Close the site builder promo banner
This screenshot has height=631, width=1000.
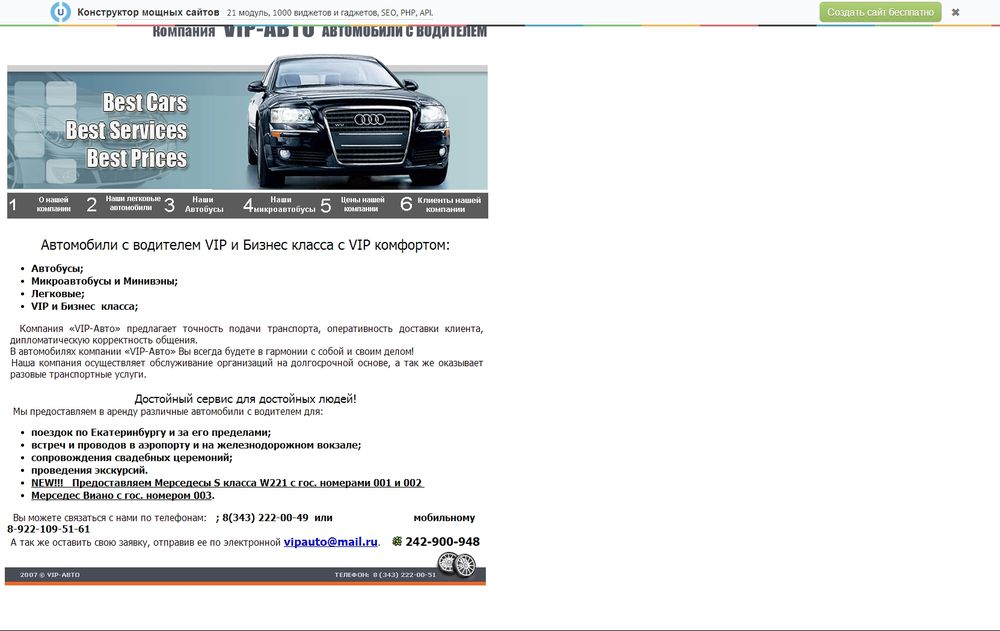pyautogui.click(x=955, y=12)
